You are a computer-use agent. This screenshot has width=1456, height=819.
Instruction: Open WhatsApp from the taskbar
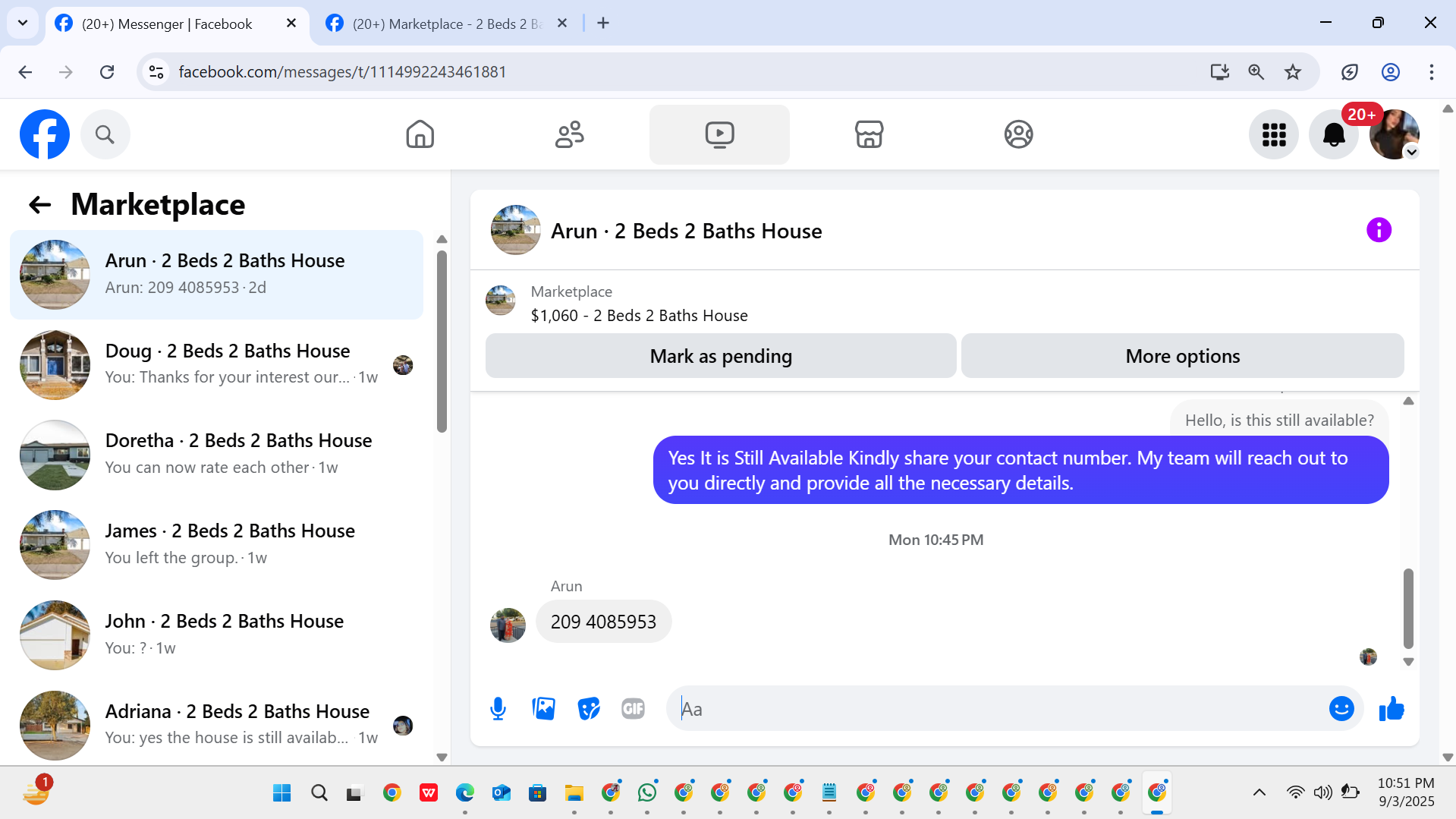647,793
